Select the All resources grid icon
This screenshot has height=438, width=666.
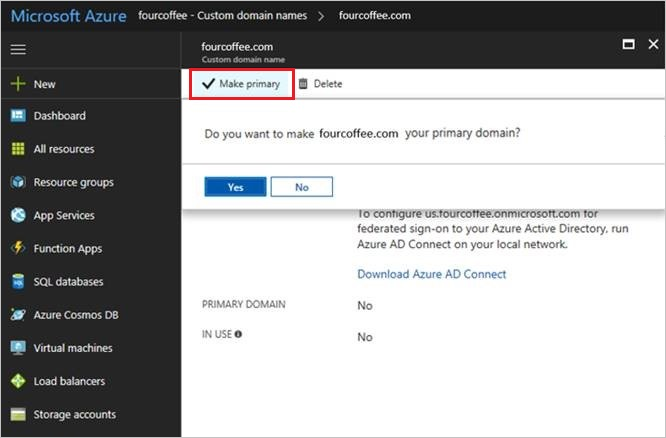point(18,149)
